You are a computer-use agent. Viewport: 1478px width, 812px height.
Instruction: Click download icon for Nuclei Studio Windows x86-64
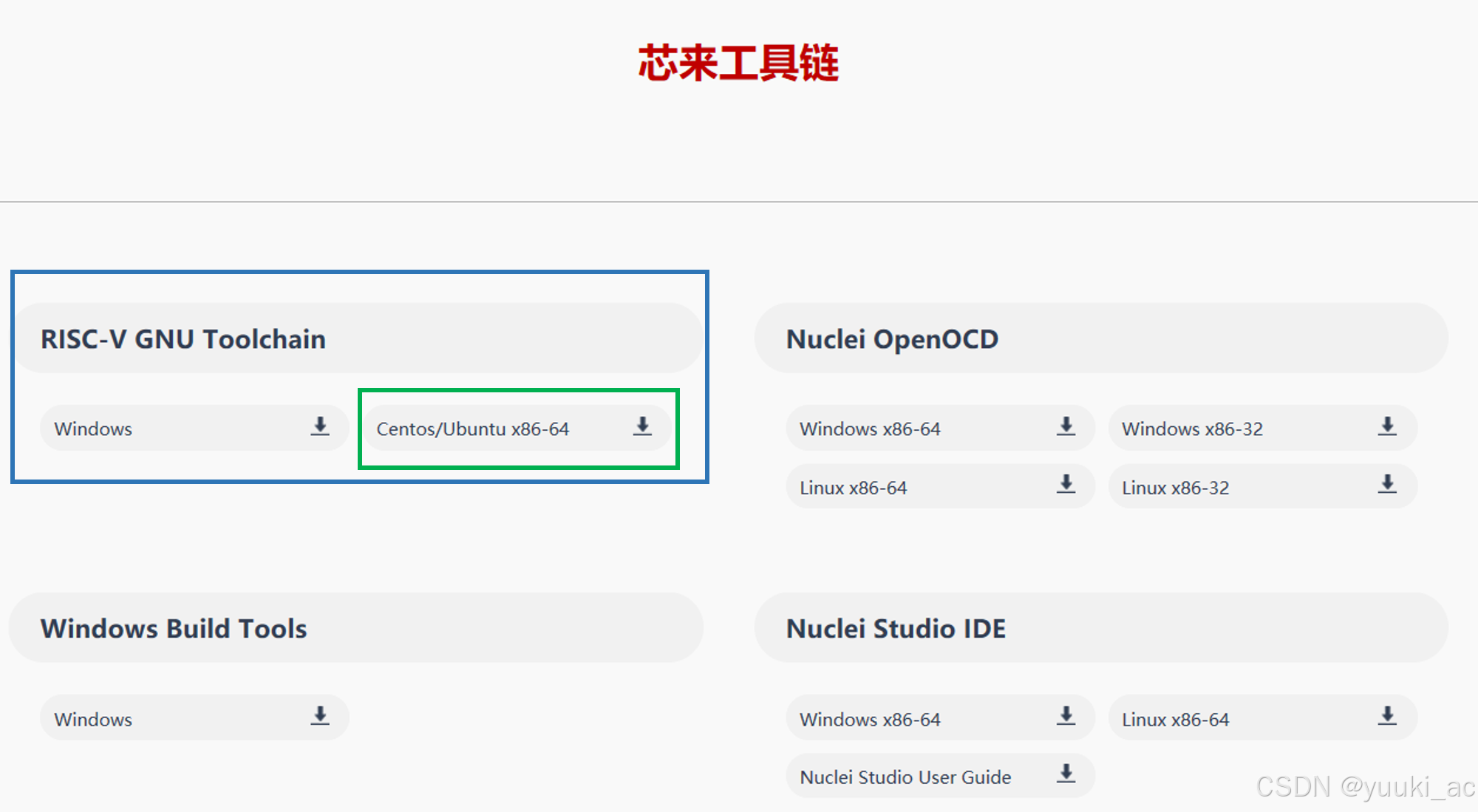pos(1066,716)
